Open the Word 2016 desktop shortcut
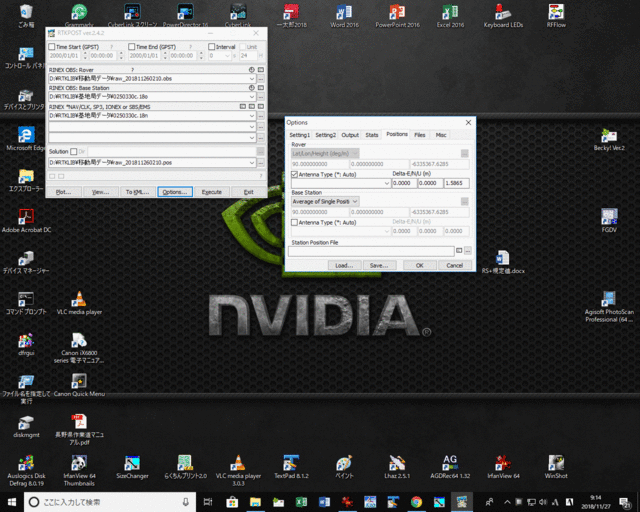The height and width of the screenshot is (512, 640). pyautogui.click(x=344, y=15)
